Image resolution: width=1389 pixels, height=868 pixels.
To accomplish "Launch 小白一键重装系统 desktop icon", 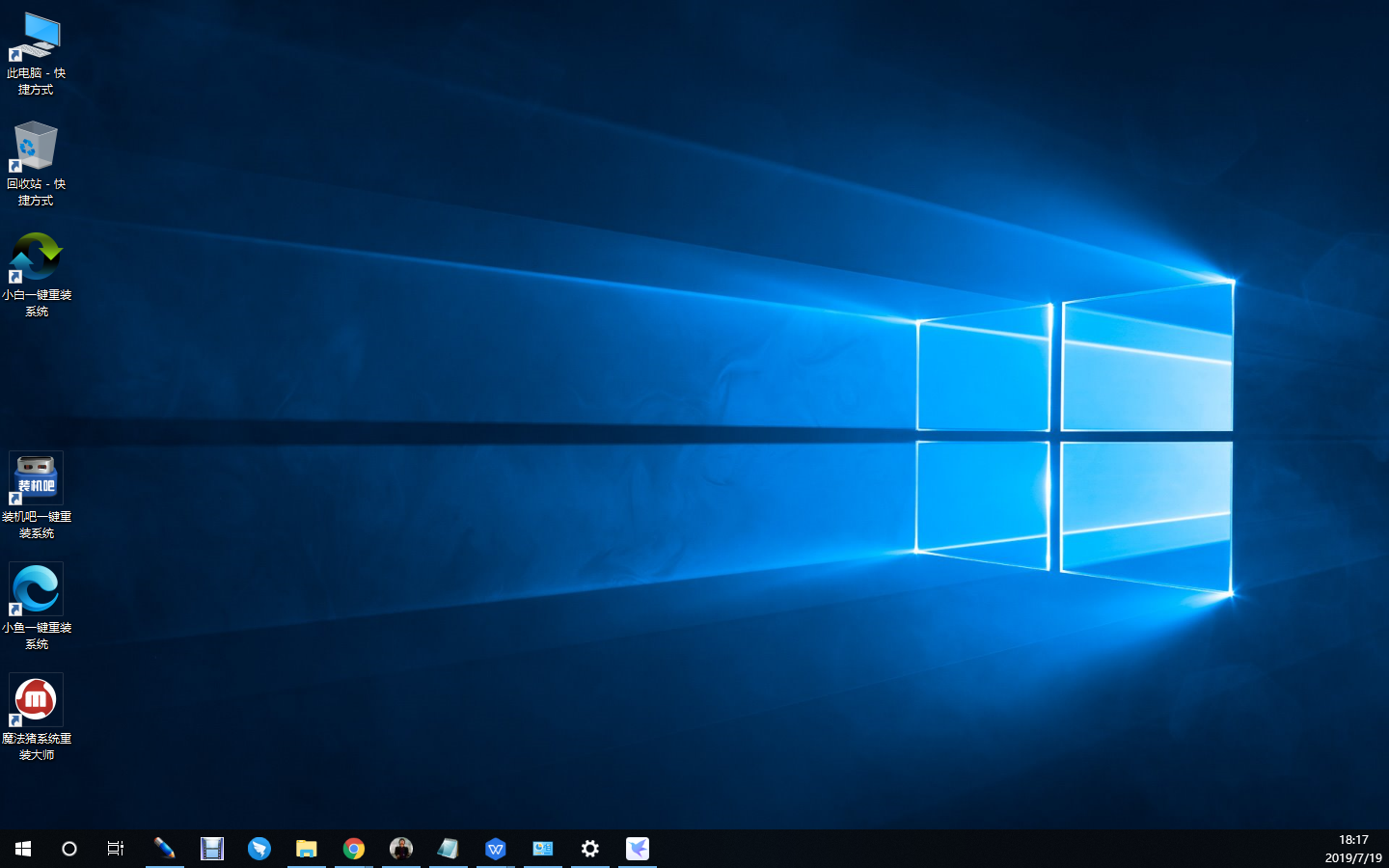I will click(36, 258).
